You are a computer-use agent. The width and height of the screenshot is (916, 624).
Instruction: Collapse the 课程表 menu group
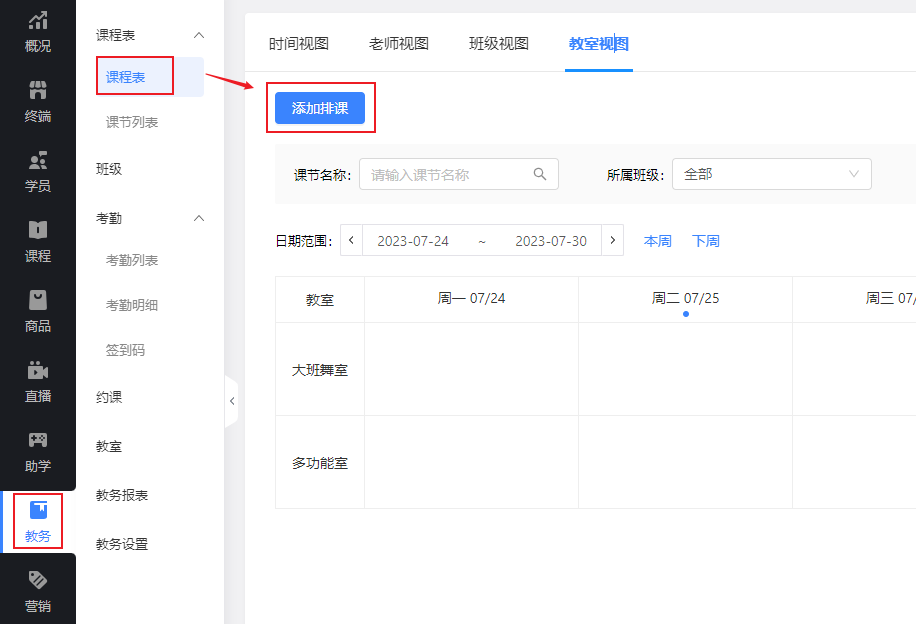pos(198,35)
